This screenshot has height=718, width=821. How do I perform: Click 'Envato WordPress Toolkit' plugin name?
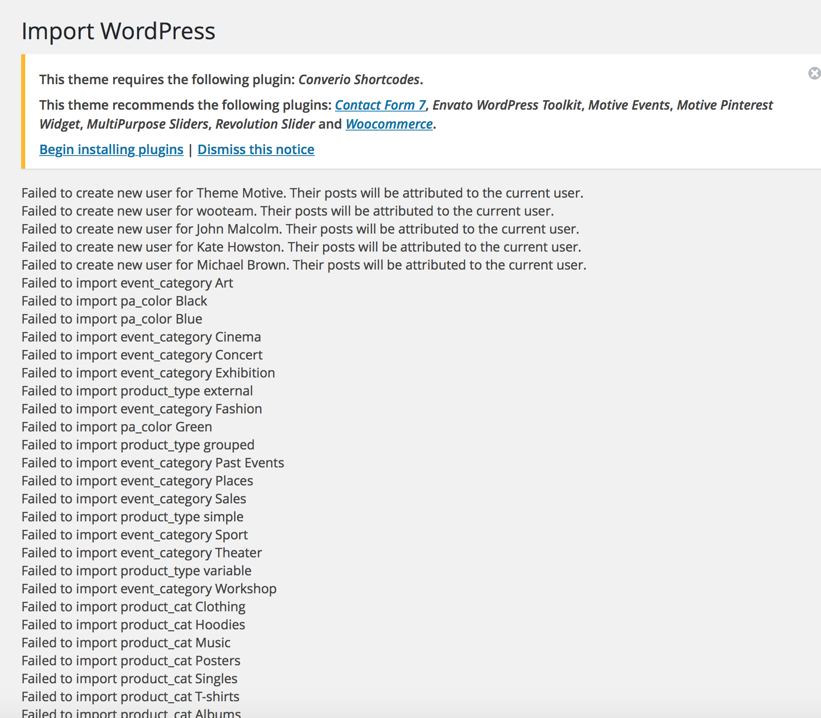point(507,105)
